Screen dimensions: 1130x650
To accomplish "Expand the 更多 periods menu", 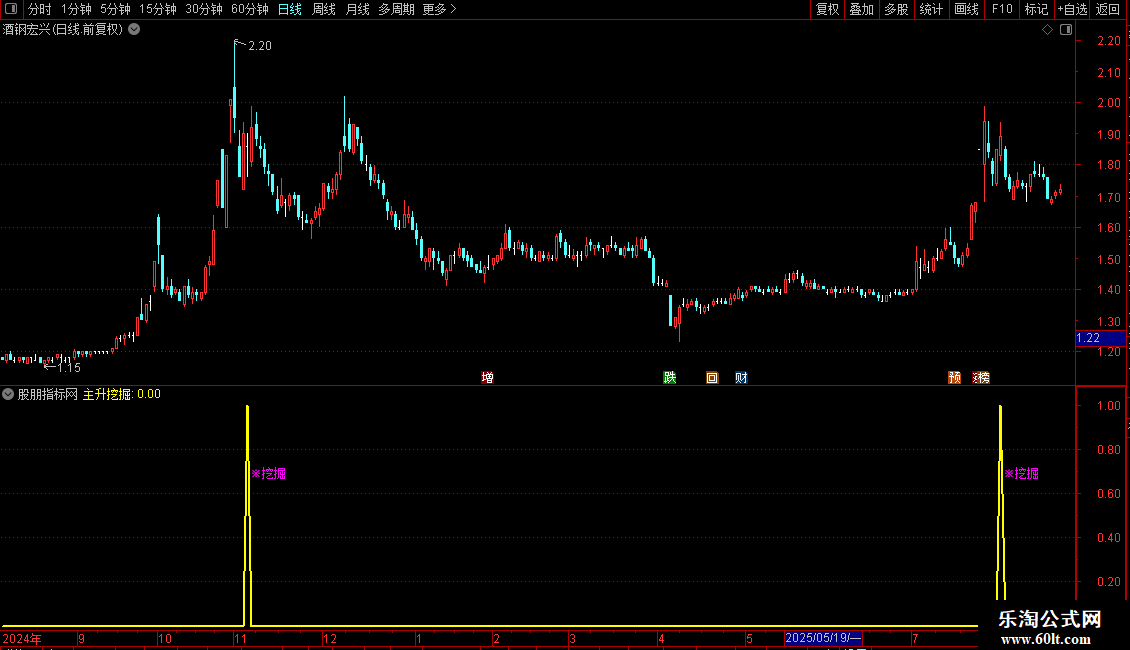I will coord(439,9).
